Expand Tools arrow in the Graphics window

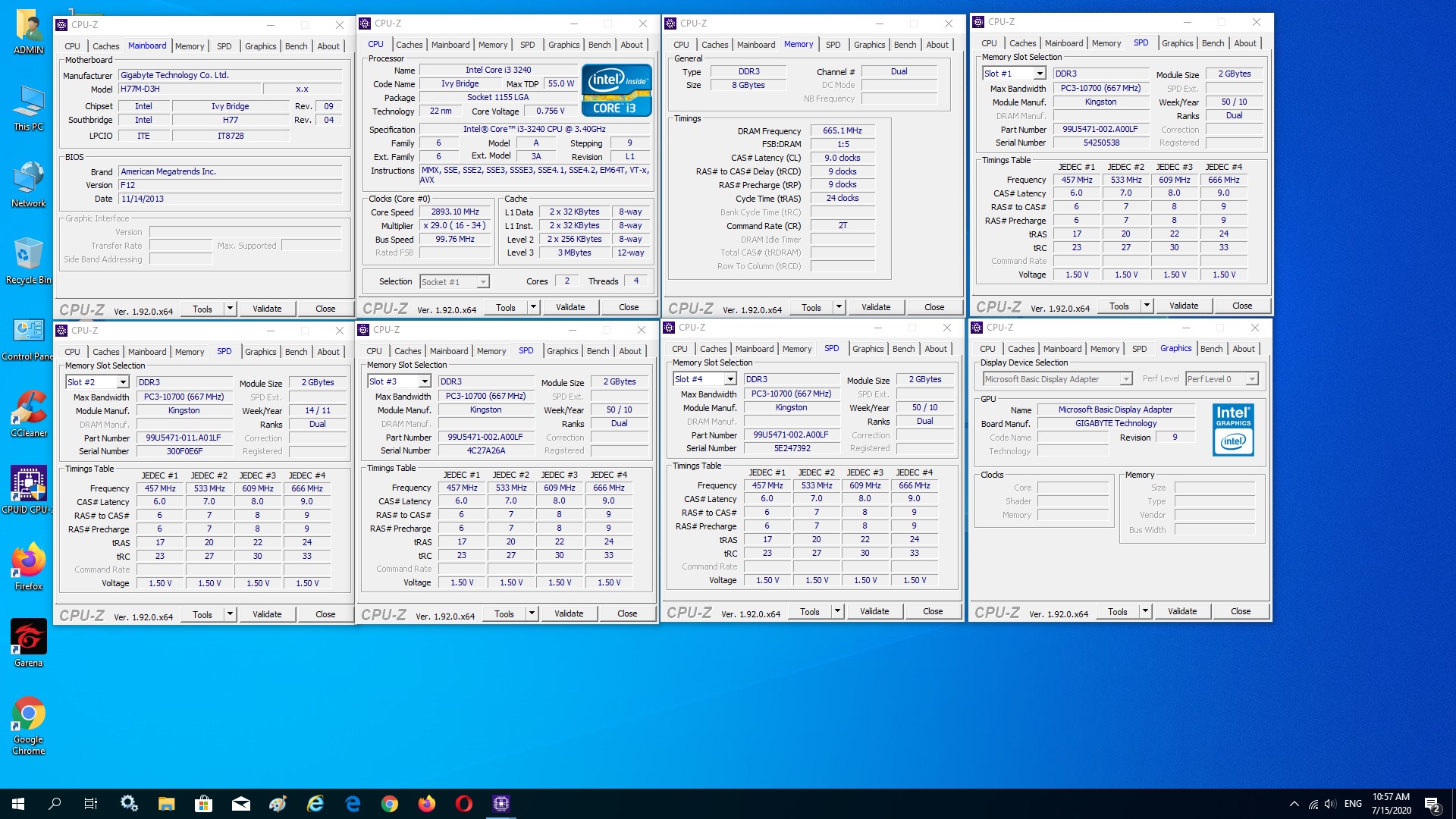coord(1145,611)
